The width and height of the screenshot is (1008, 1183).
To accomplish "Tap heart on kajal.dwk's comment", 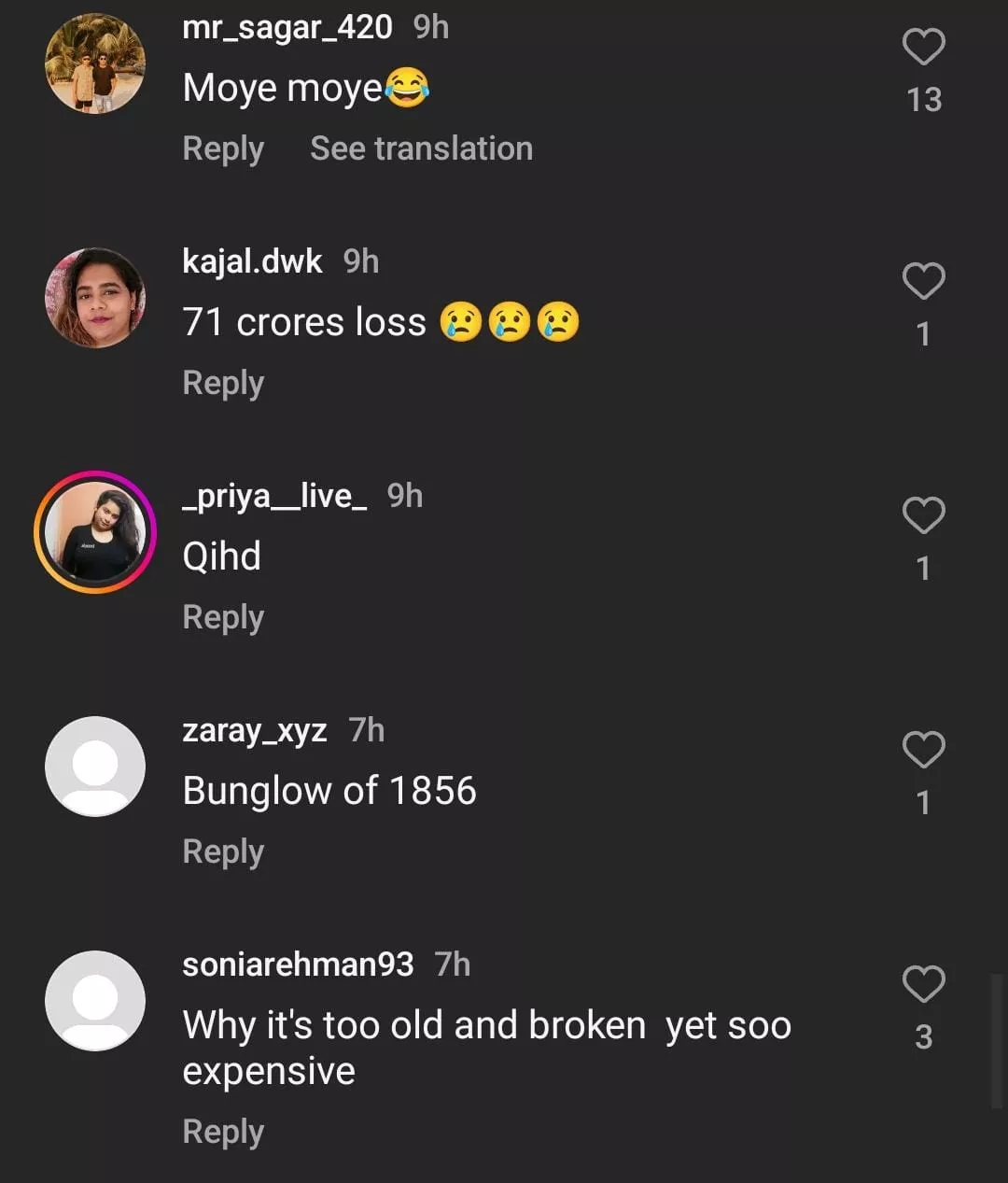I will (x=923, y=282).
